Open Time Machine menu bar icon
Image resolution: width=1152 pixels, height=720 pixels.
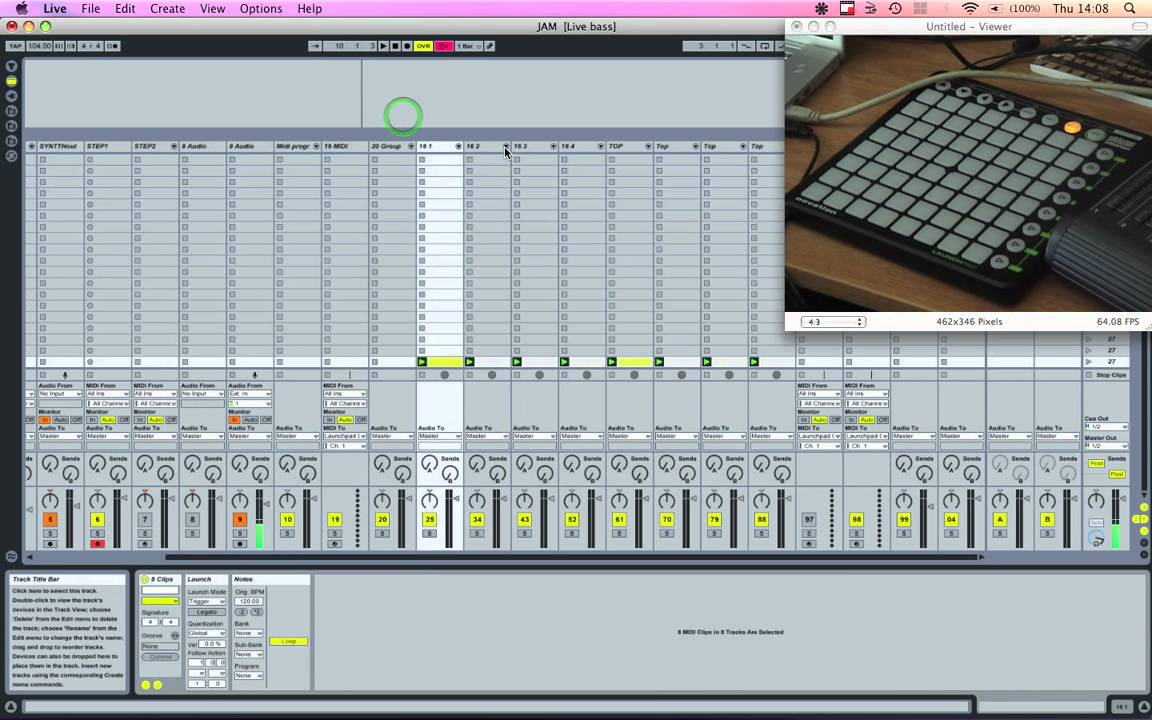(x=895, y=9)
